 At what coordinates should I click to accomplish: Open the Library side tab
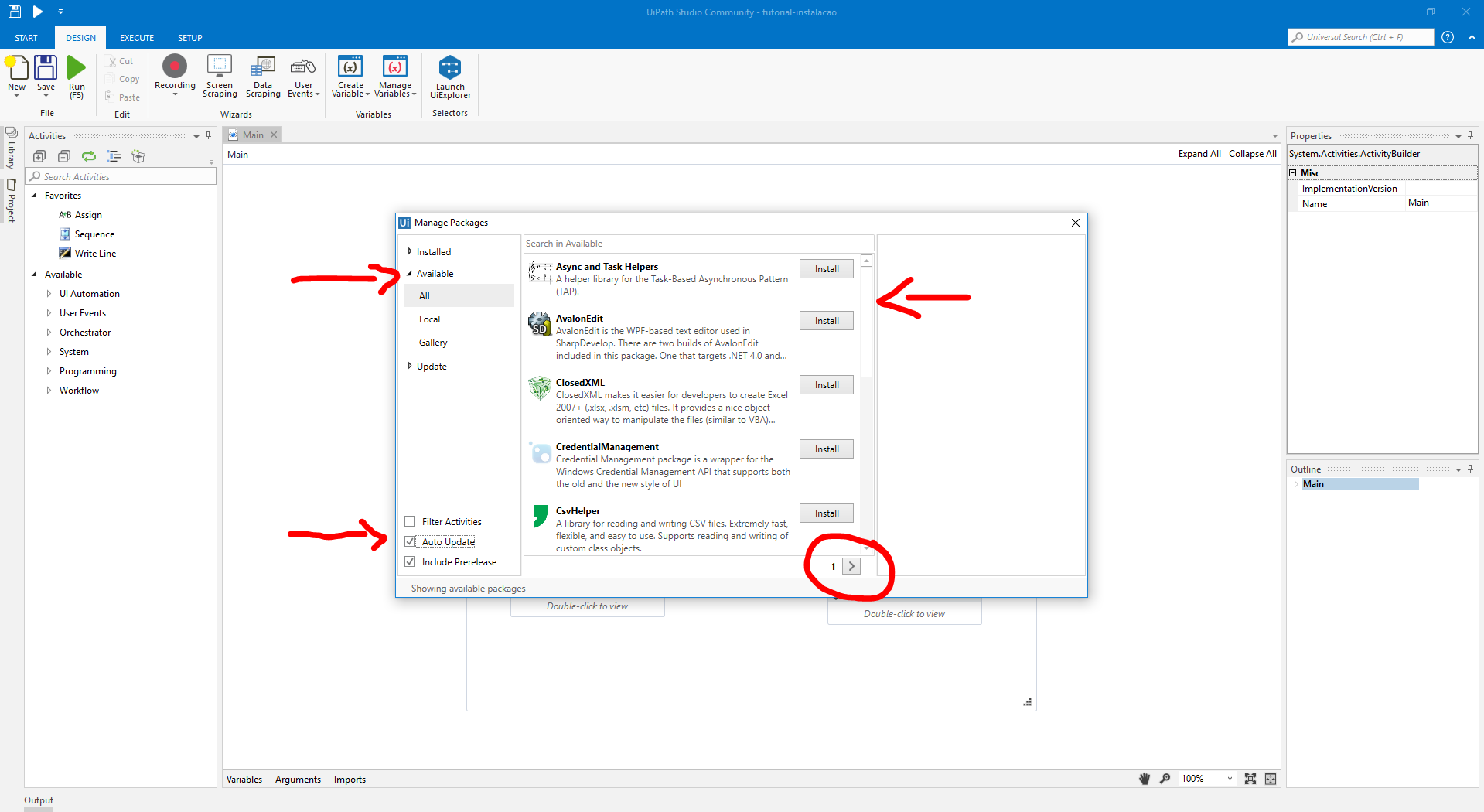11,148
